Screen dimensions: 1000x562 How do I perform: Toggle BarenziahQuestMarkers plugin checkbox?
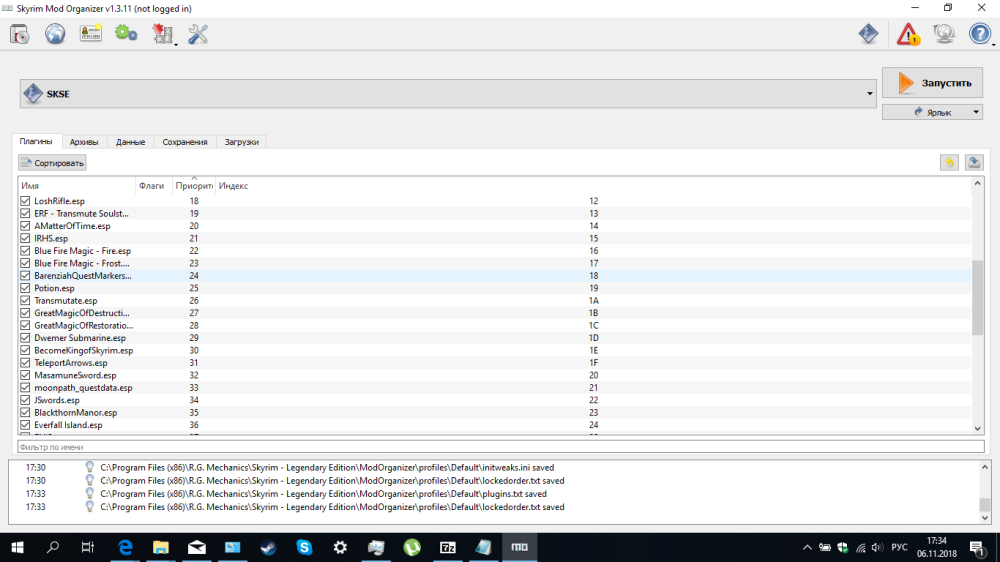tap(25, 276)
